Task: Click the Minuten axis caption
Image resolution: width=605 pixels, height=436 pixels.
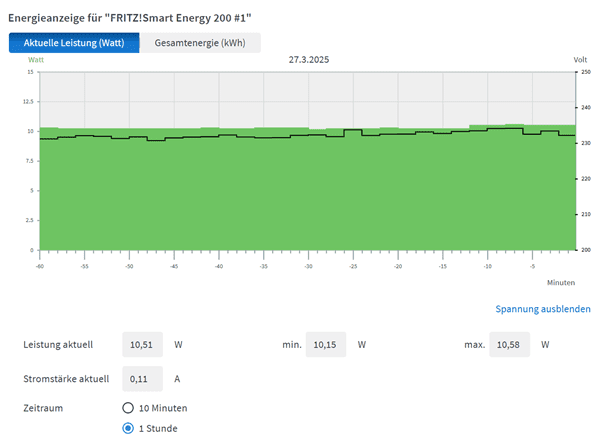Action: 561,282
